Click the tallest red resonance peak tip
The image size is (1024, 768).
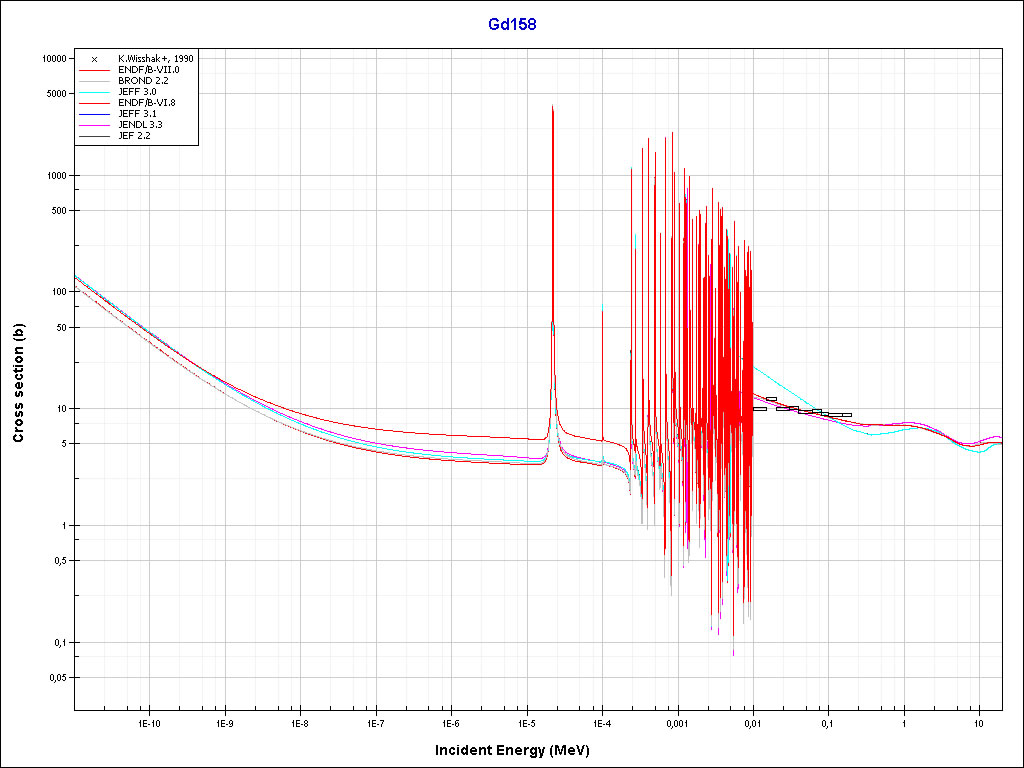tap(552, 105)
